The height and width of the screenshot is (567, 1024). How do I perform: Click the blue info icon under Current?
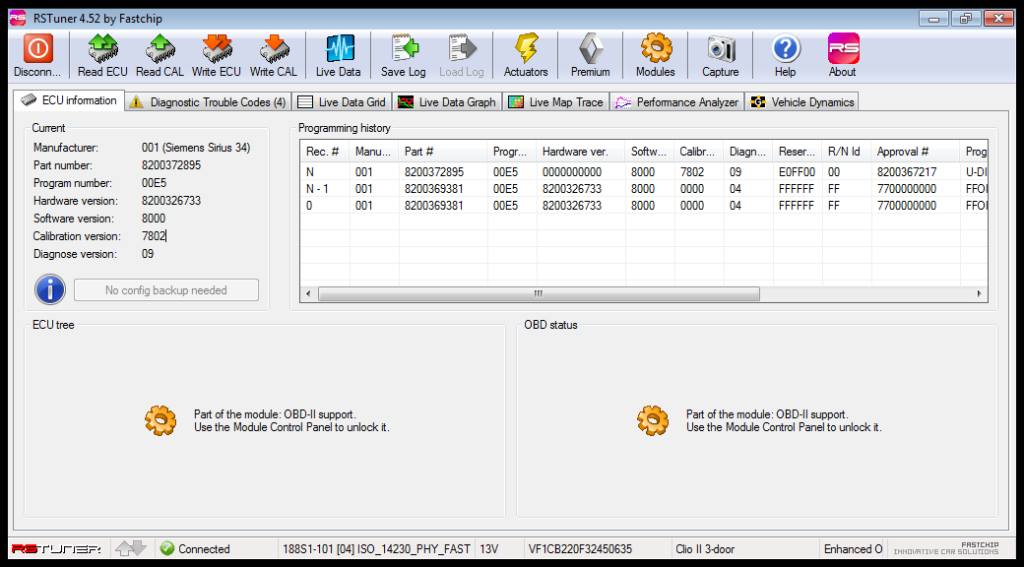[50, 290]
